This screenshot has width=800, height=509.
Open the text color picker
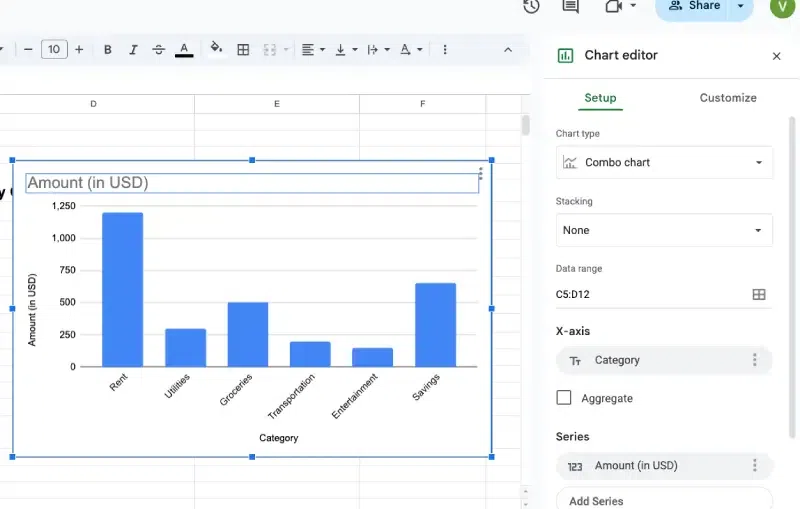(x=184, y=49)
